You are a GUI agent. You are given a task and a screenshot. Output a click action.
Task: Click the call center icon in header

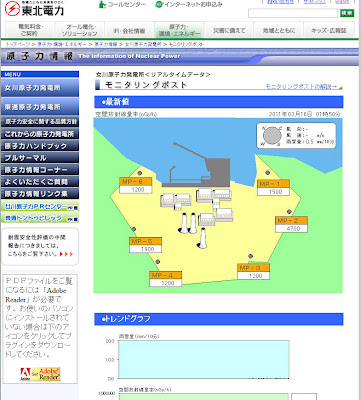pyautogui.click(x=103, y=4)
